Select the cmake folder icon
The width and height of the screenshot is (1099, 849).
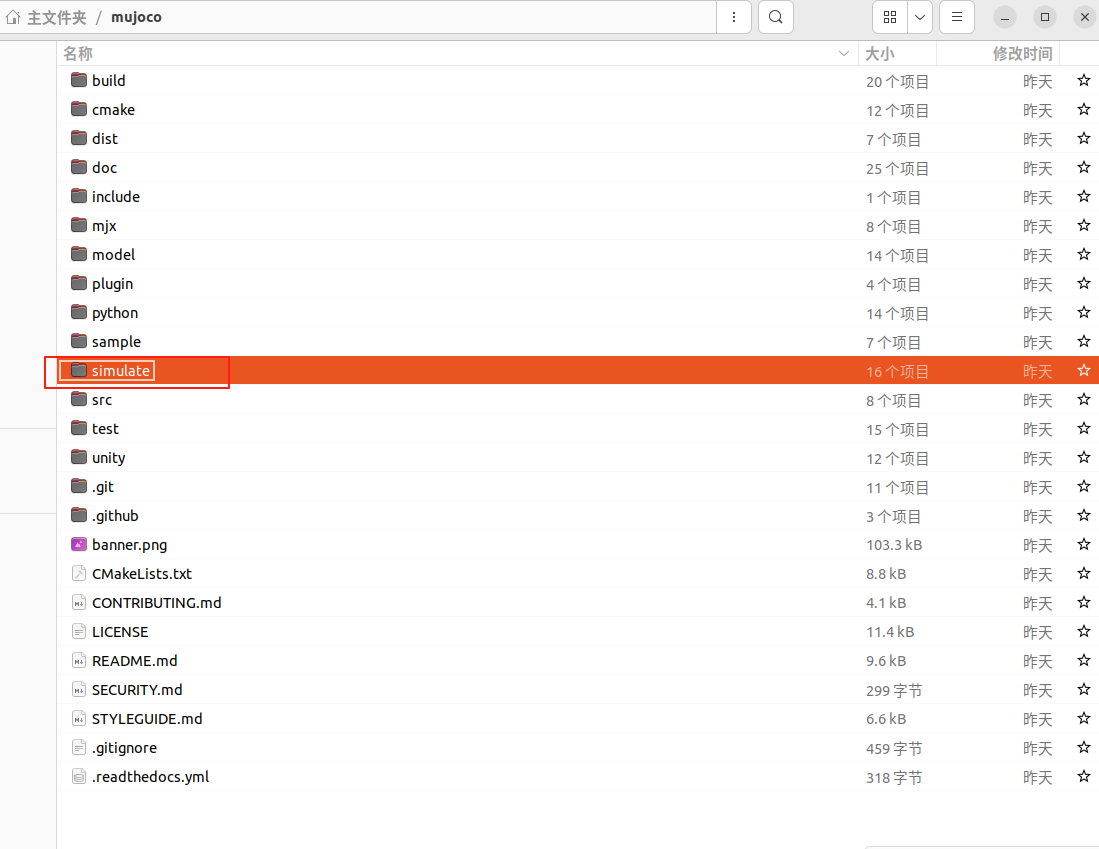[x=79, y=109]
